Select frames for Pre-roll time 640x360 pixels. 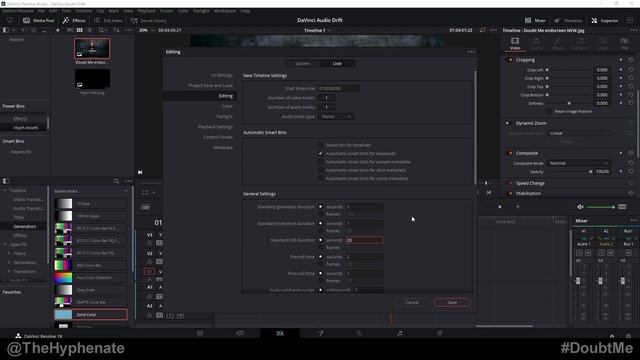(x=320, y=264)
